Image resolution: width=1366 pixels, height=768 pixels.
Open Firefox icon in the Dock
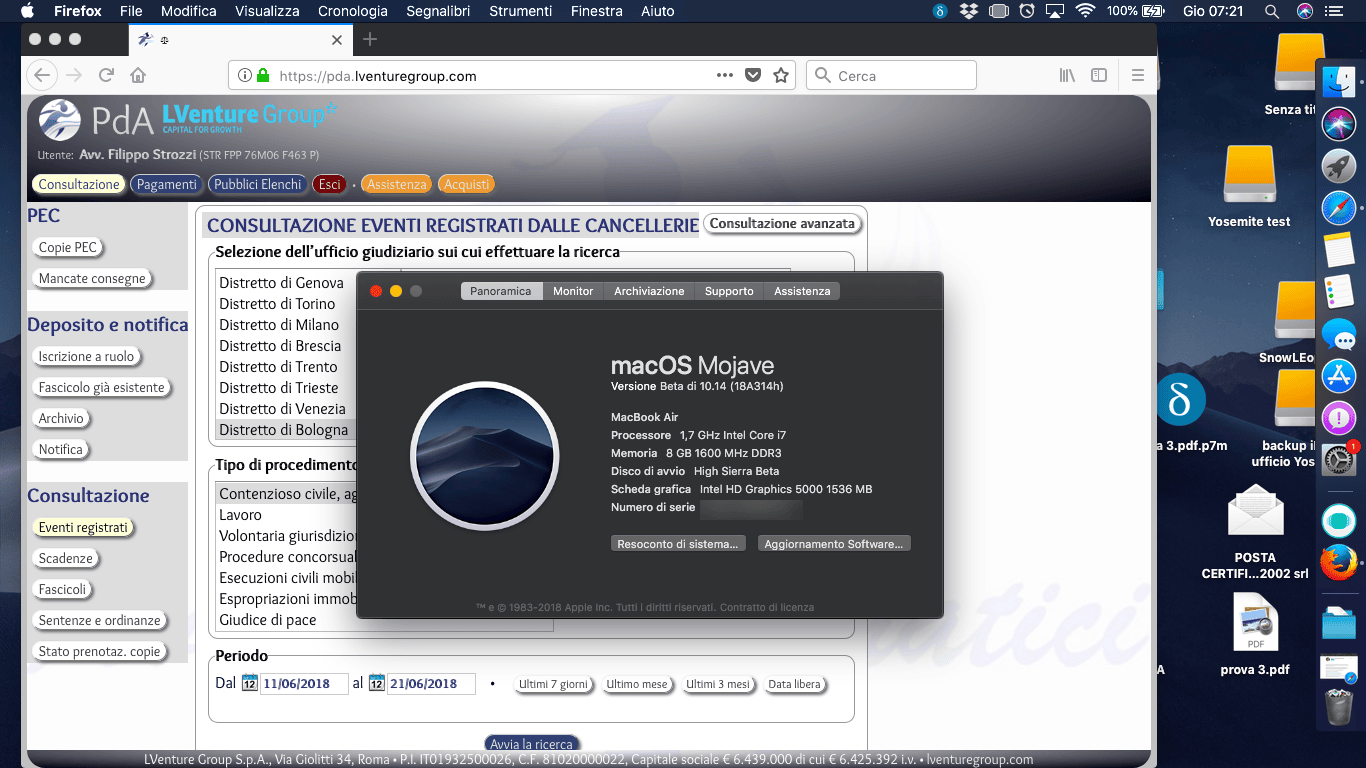pos(1338,563)
